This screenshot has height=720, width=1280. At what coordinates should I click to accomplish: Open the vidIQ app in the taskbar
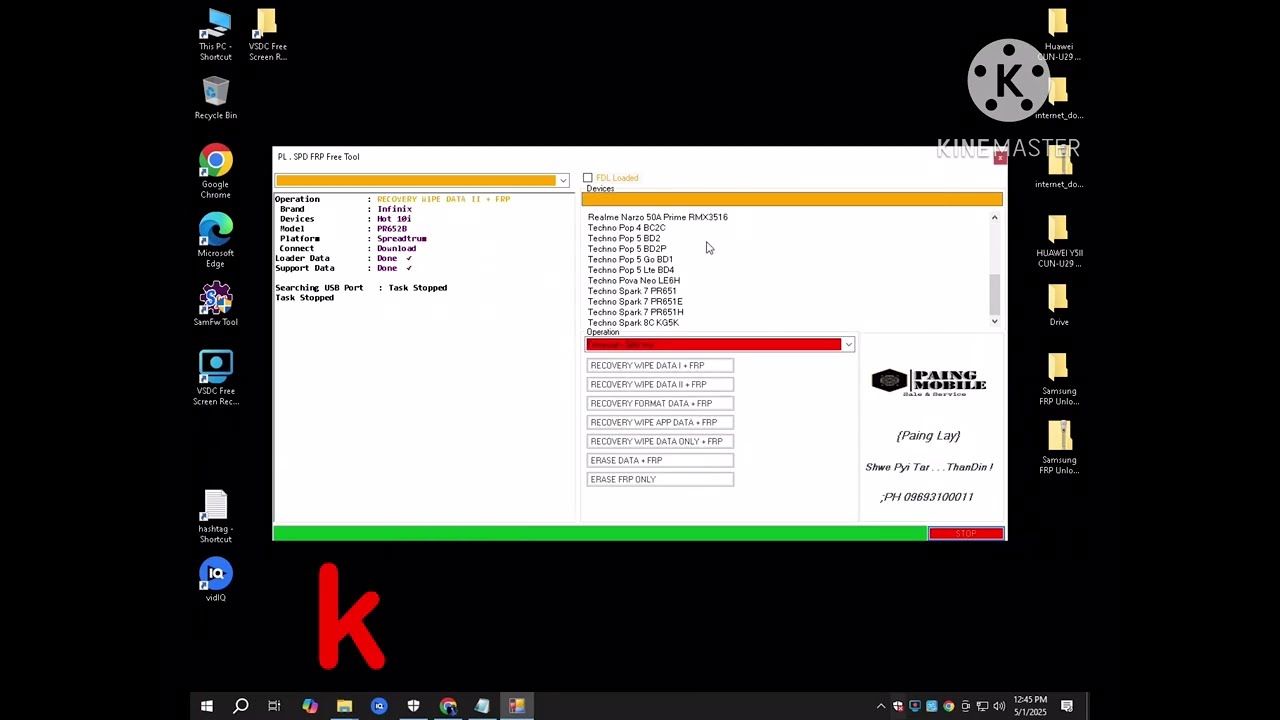379,706
